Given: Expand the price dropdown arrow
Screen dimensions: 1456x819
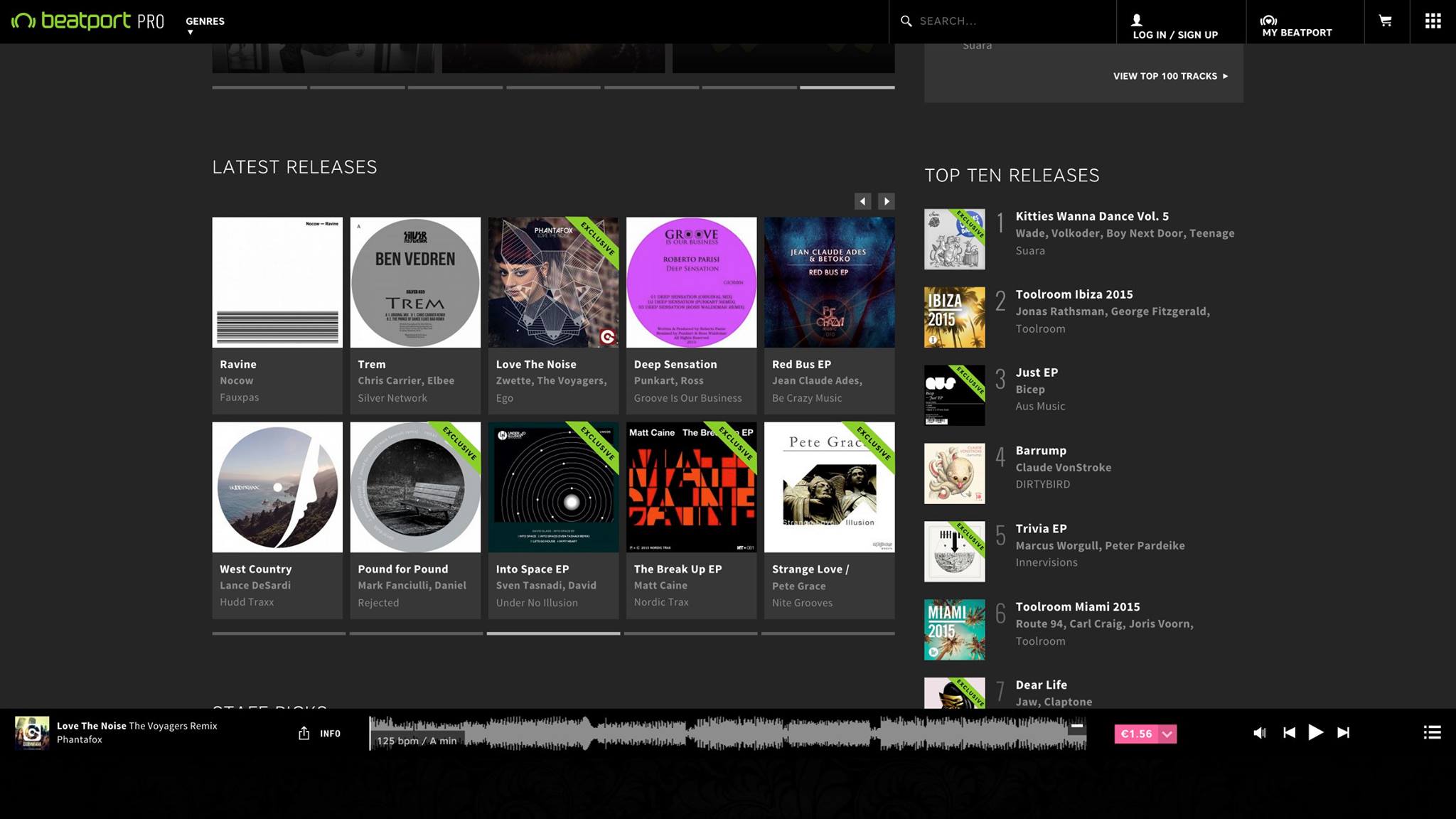Looking at the screenshot, I should [1167, 734].
